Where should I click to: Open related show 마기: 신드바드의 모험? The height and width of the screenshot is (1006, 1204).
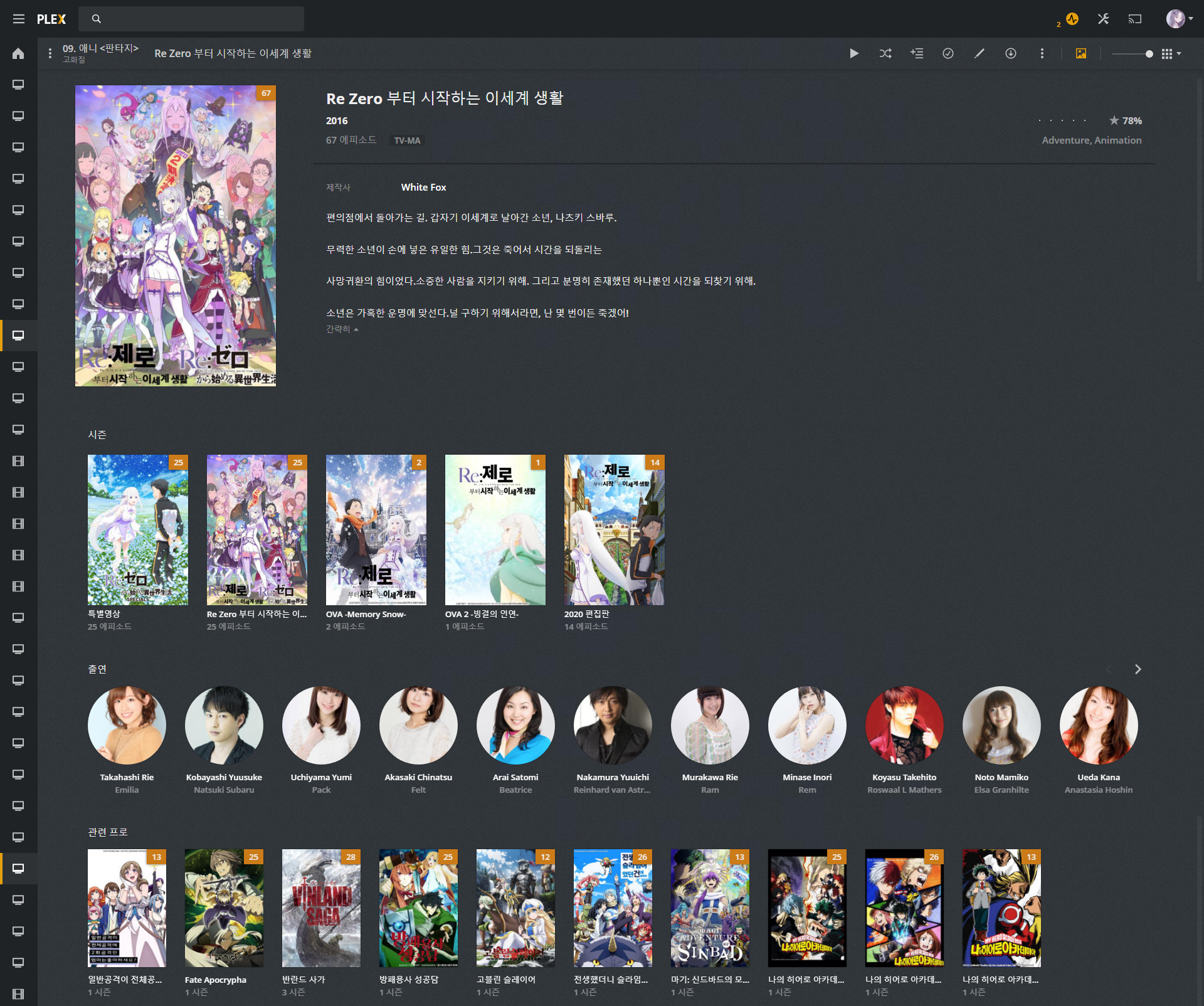click(710, 908)
